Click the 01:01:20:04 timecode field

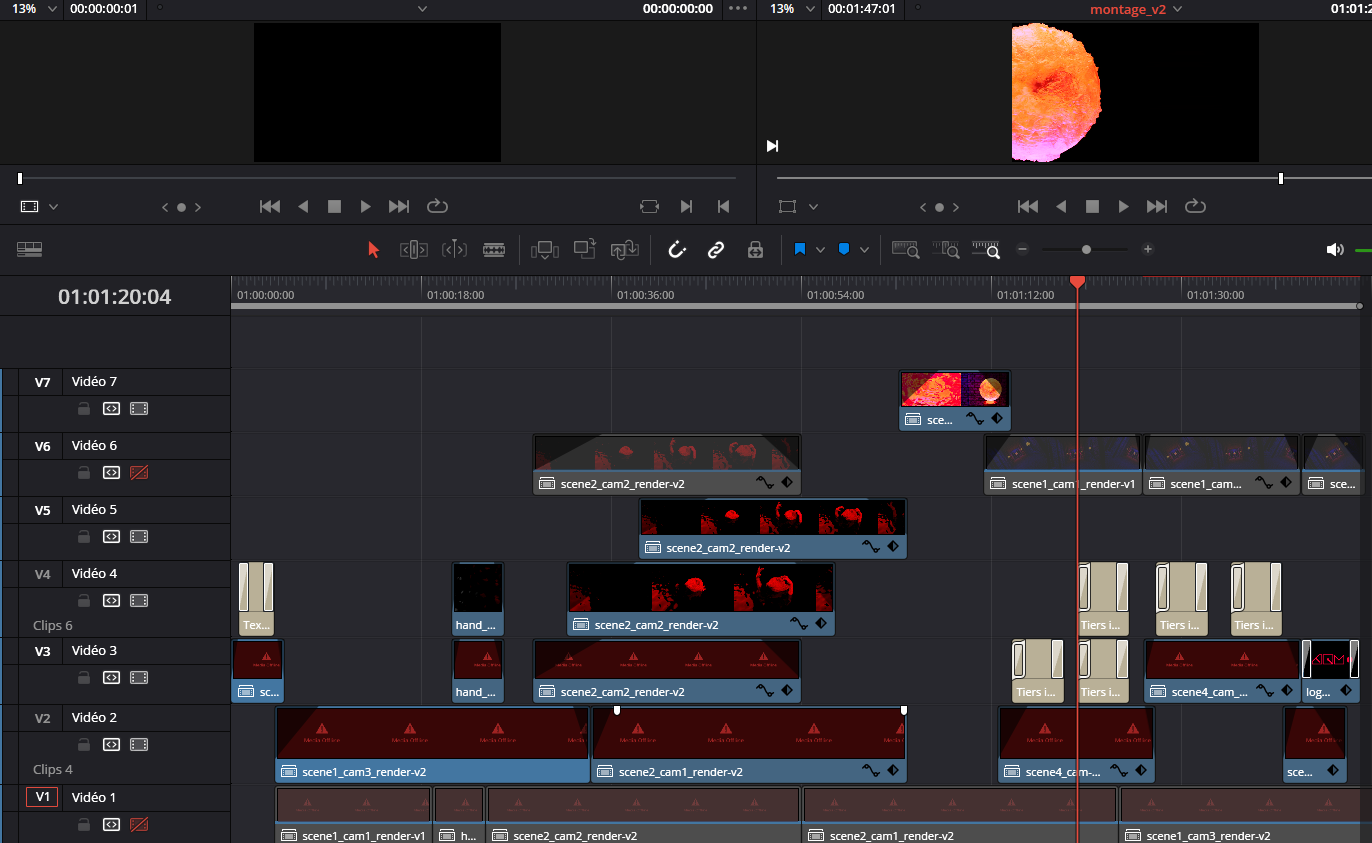[x=115, y=296]
